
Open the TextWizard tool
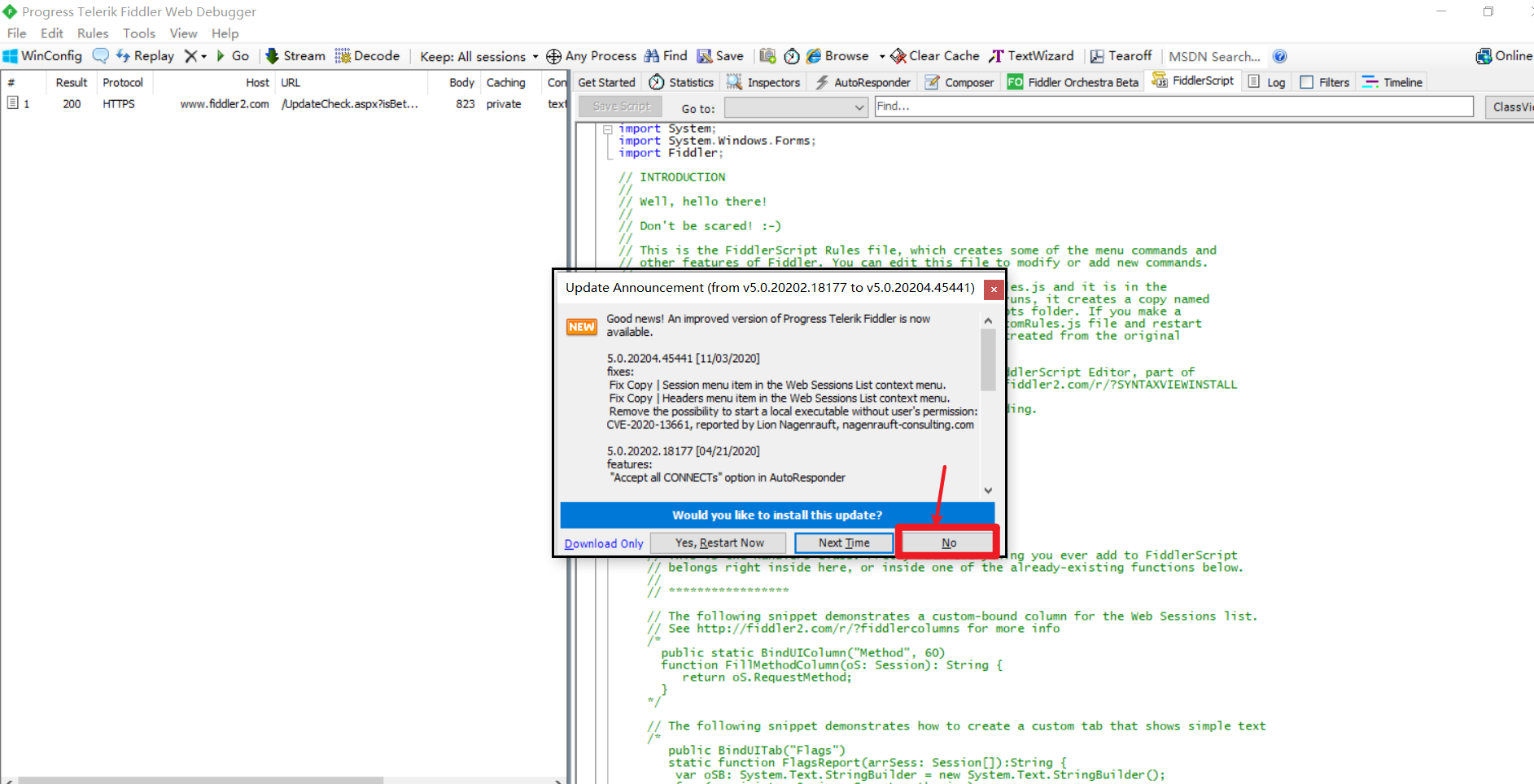click(1031, 56)
